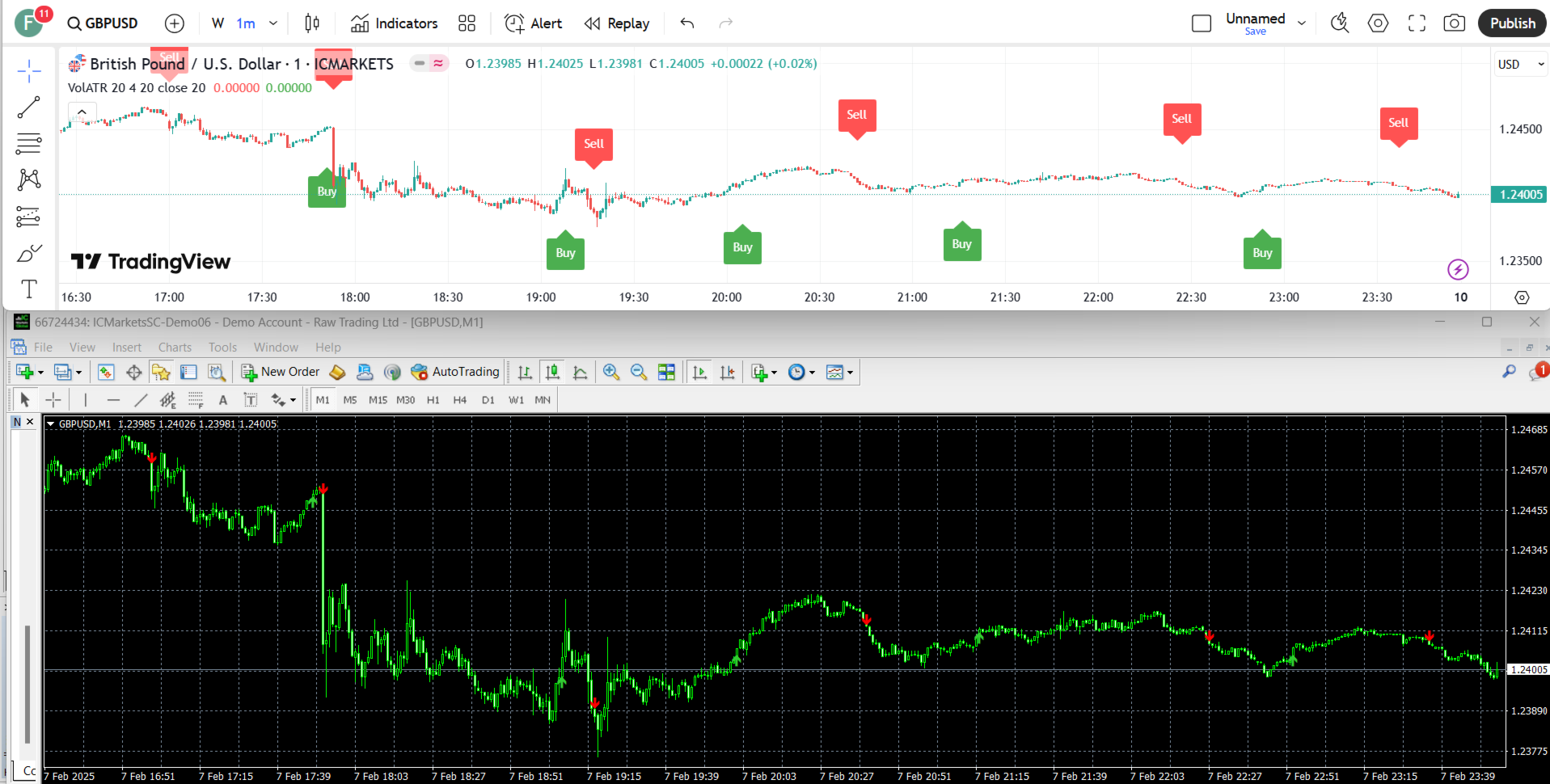Viewport: 1550px width, 784px height.
Task: Activate the M1 timeframe button
Action: point(323,399)
